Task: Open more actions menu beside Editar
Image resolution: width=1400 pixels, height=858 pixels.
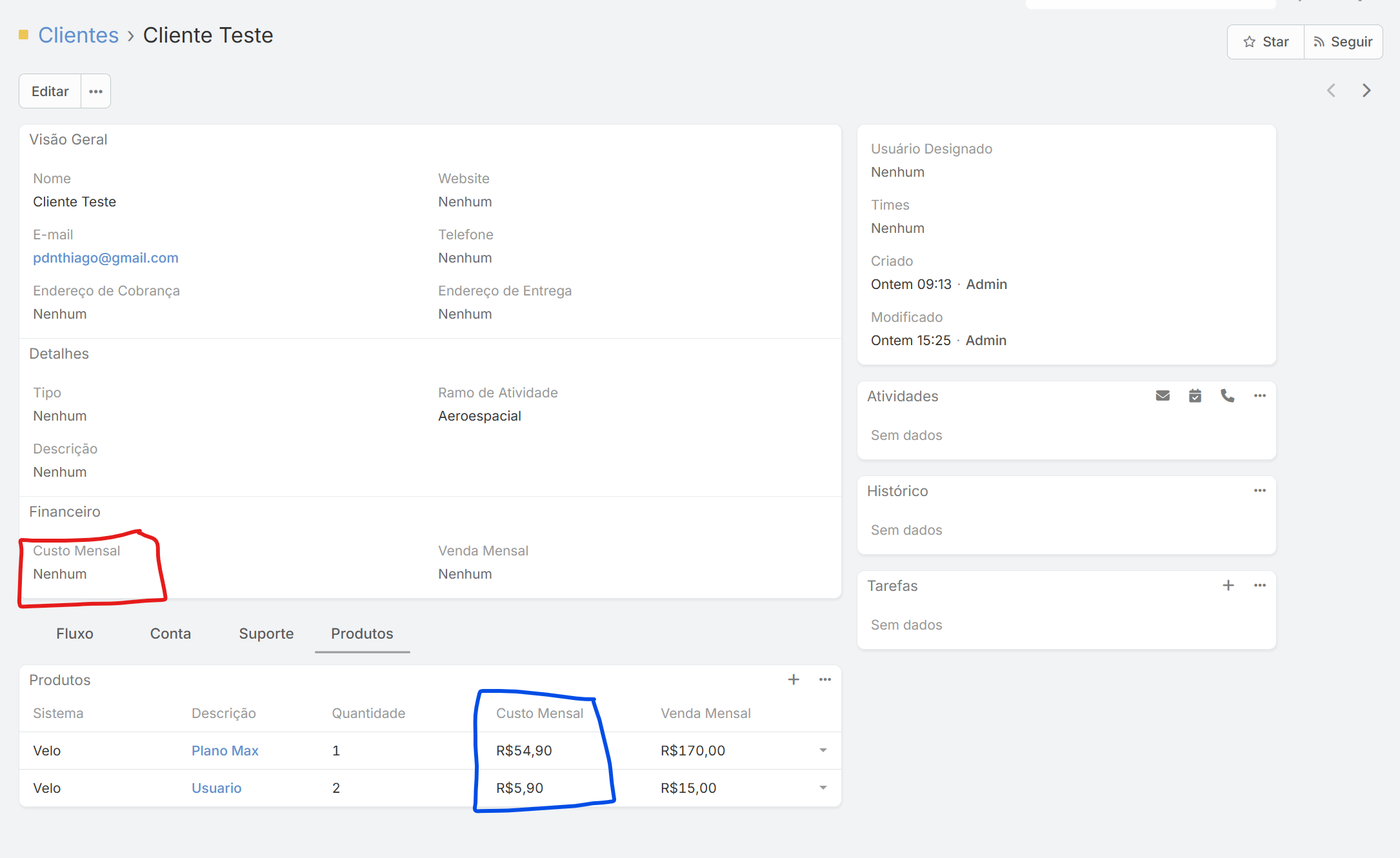Action: 95,92
